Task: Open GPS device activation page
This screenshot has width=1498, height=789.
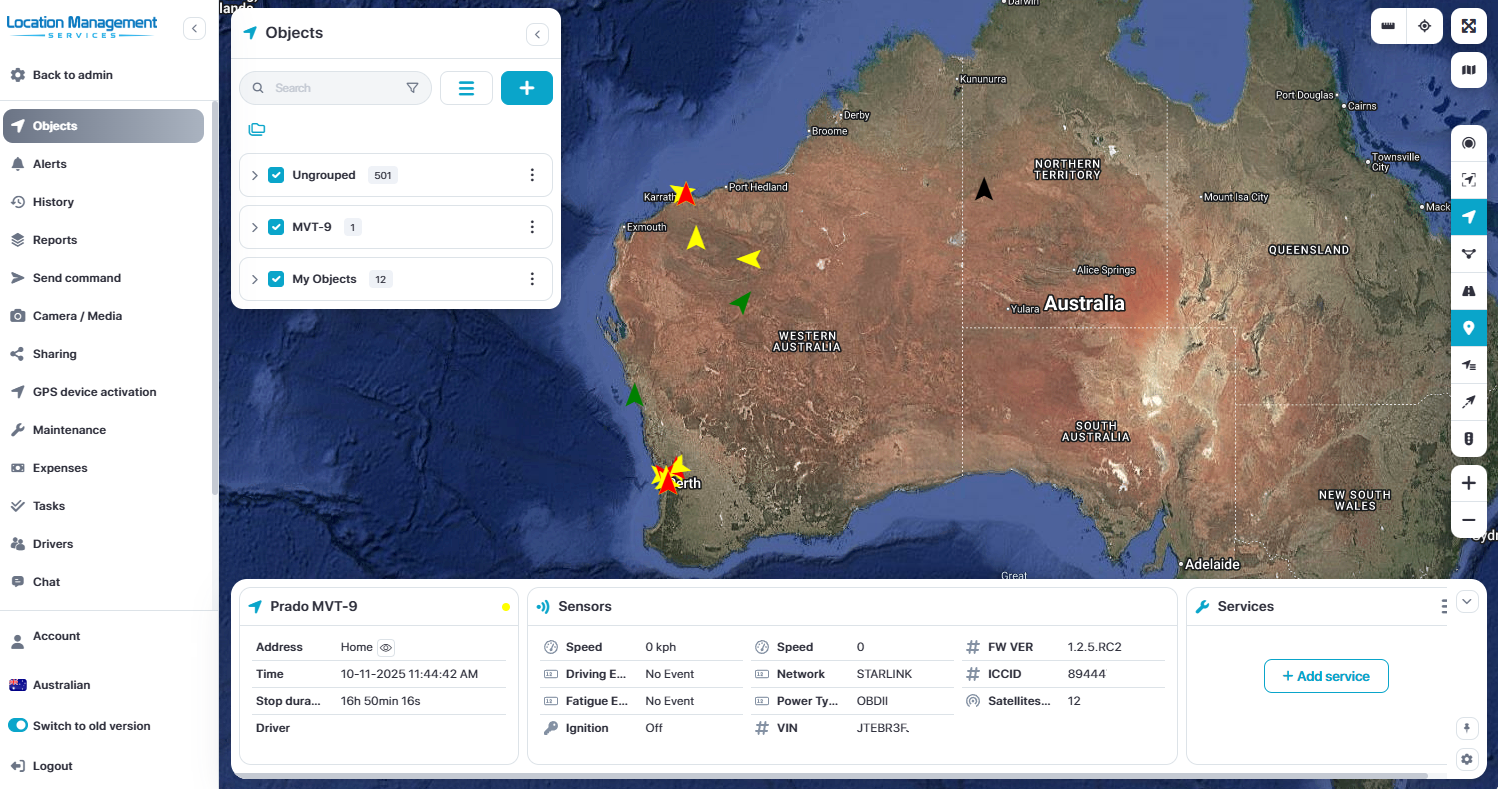Action: [104, 392]
